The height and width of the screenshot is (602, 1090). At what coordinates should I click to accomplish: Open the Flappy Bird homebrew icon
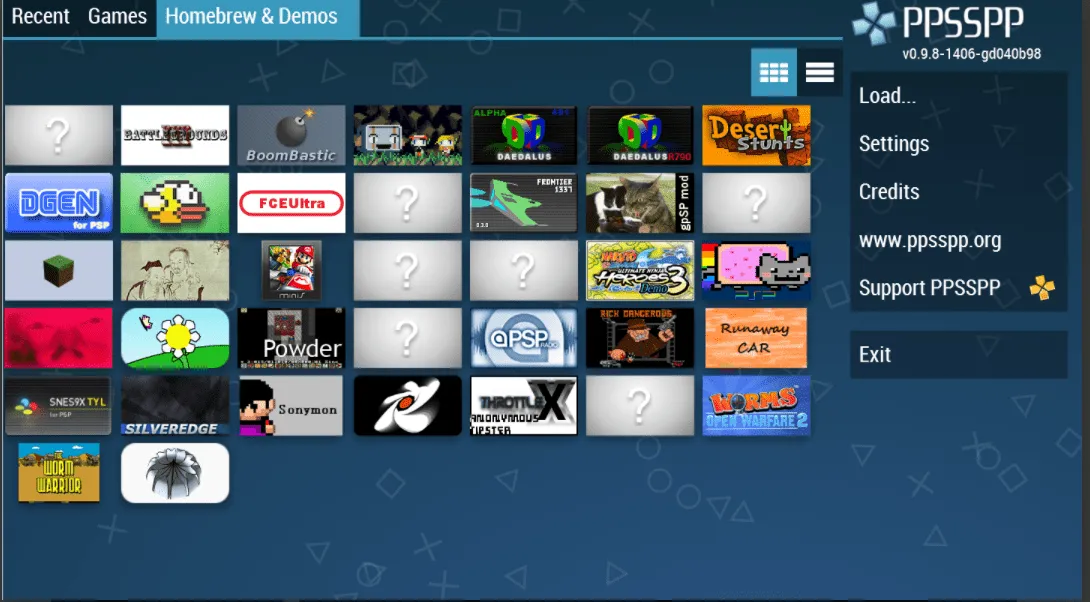pos(175,203)
